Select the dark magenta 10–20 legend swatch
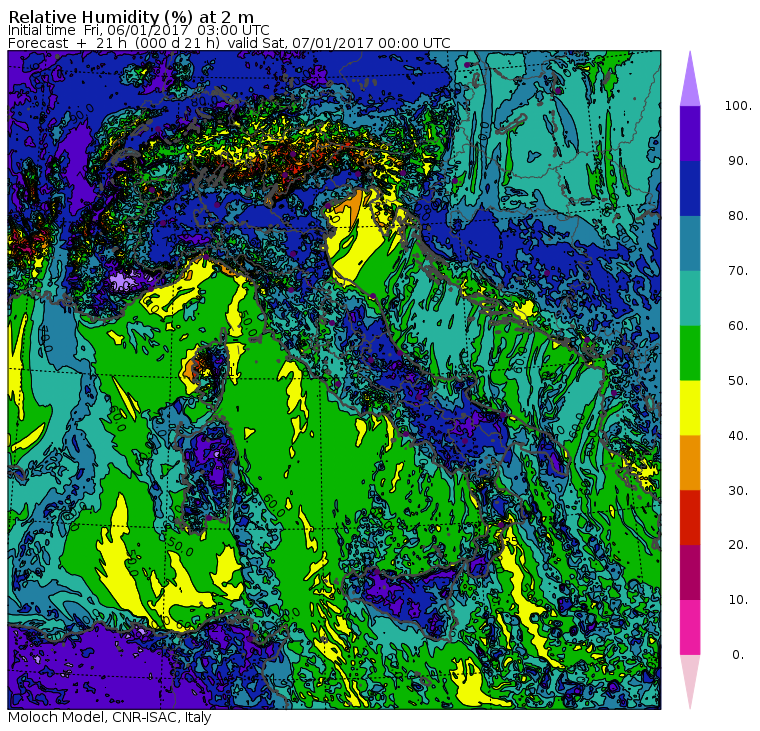The height and width of the screenshot is (731, 760). pyautogui.click(x=690, y=572)
